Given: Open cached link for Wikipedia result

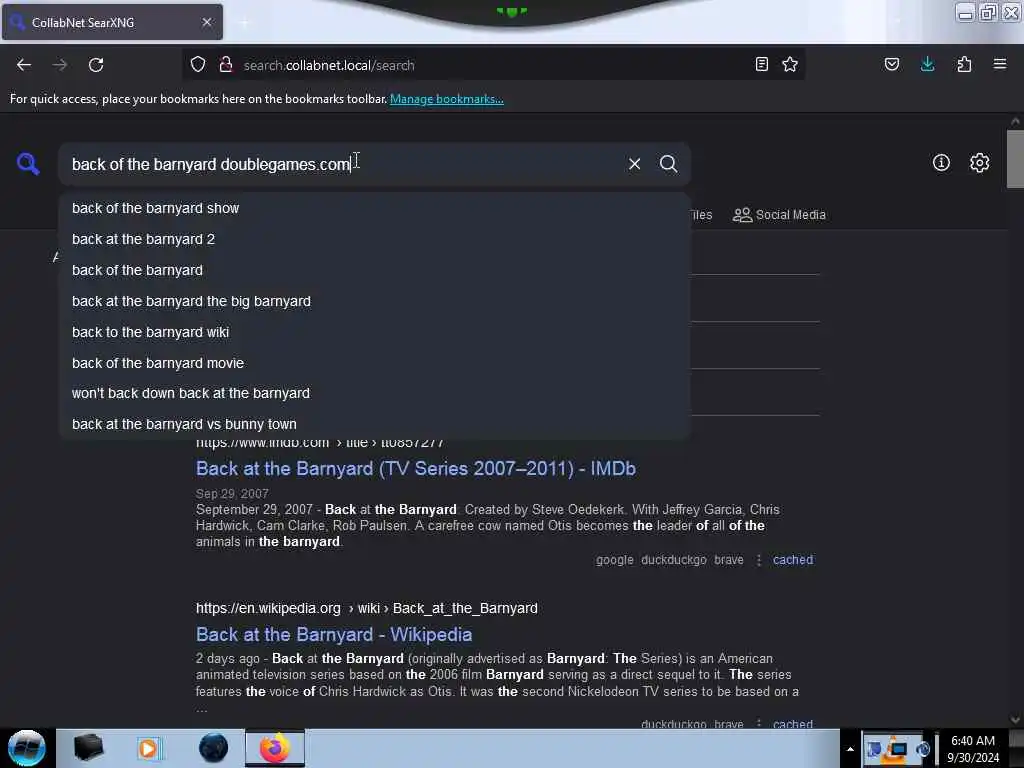Looking at the screenshot, I should [793, 724].
